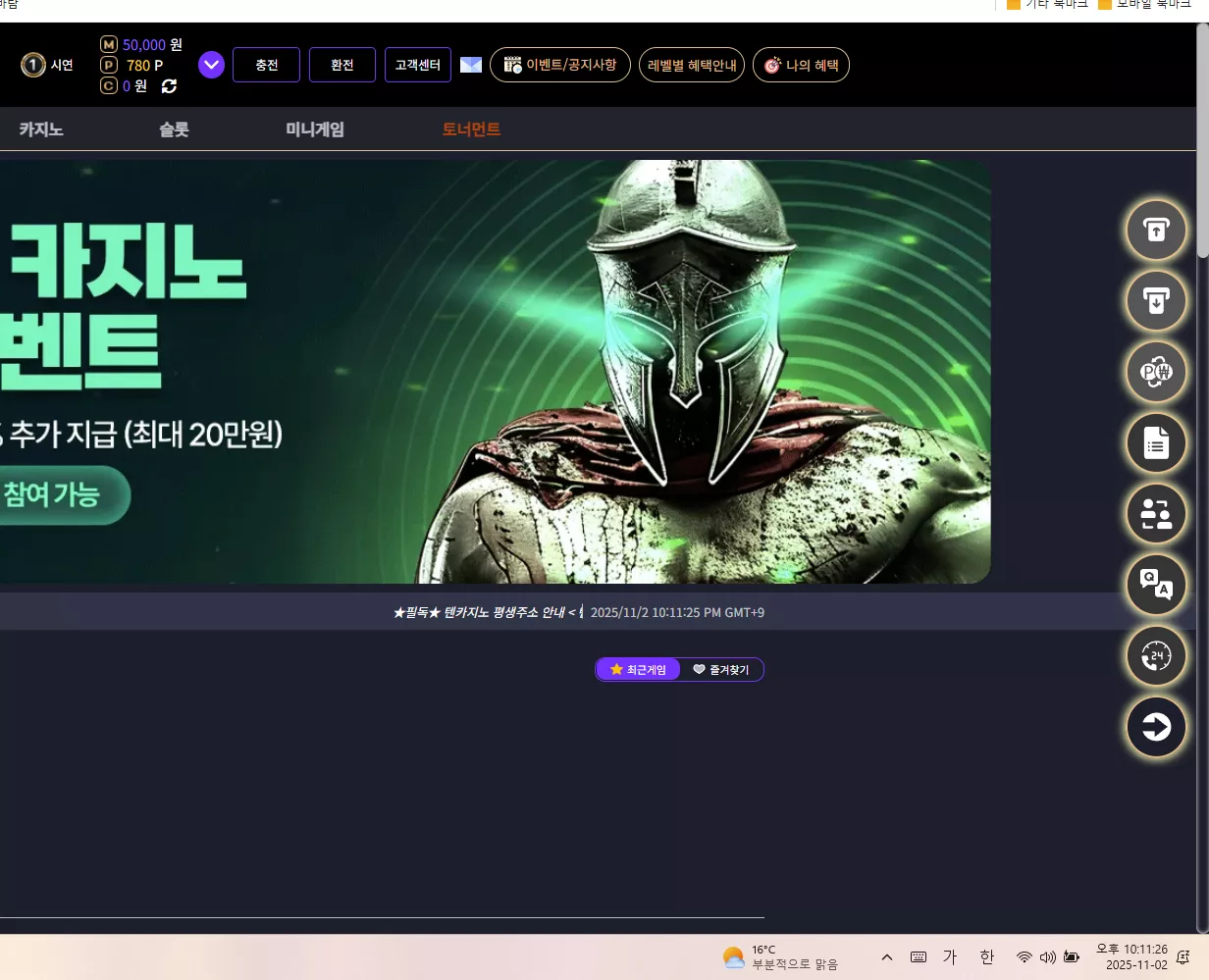Open the point-to-won exchange sidebar icon
The height and width of the screenshot is (980, 1209).
(1156, 372)
